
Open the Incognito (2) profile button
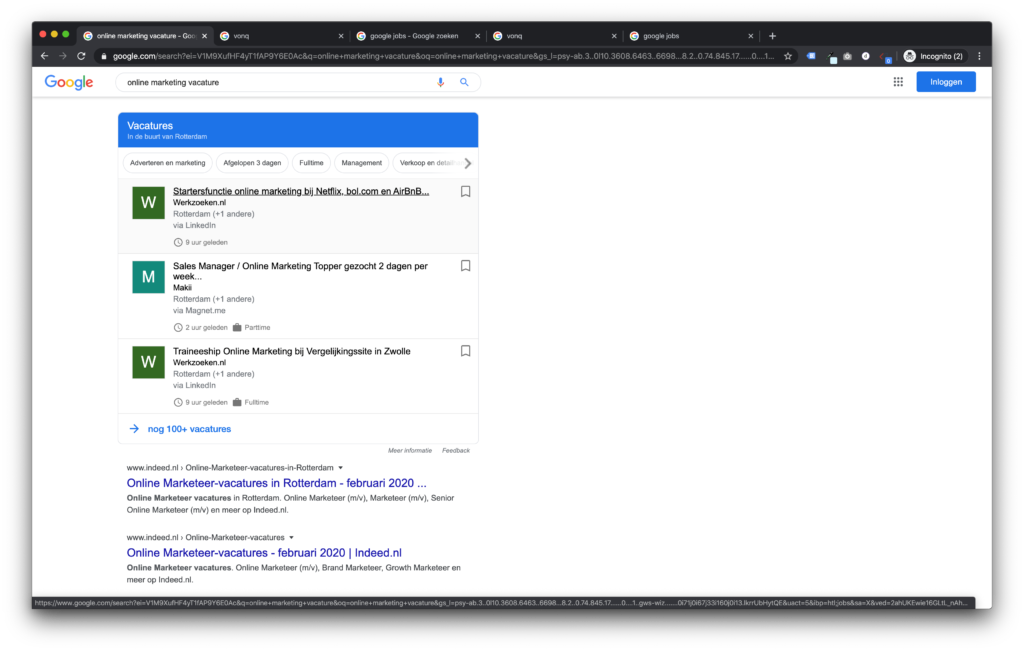[x=933, y=56]
